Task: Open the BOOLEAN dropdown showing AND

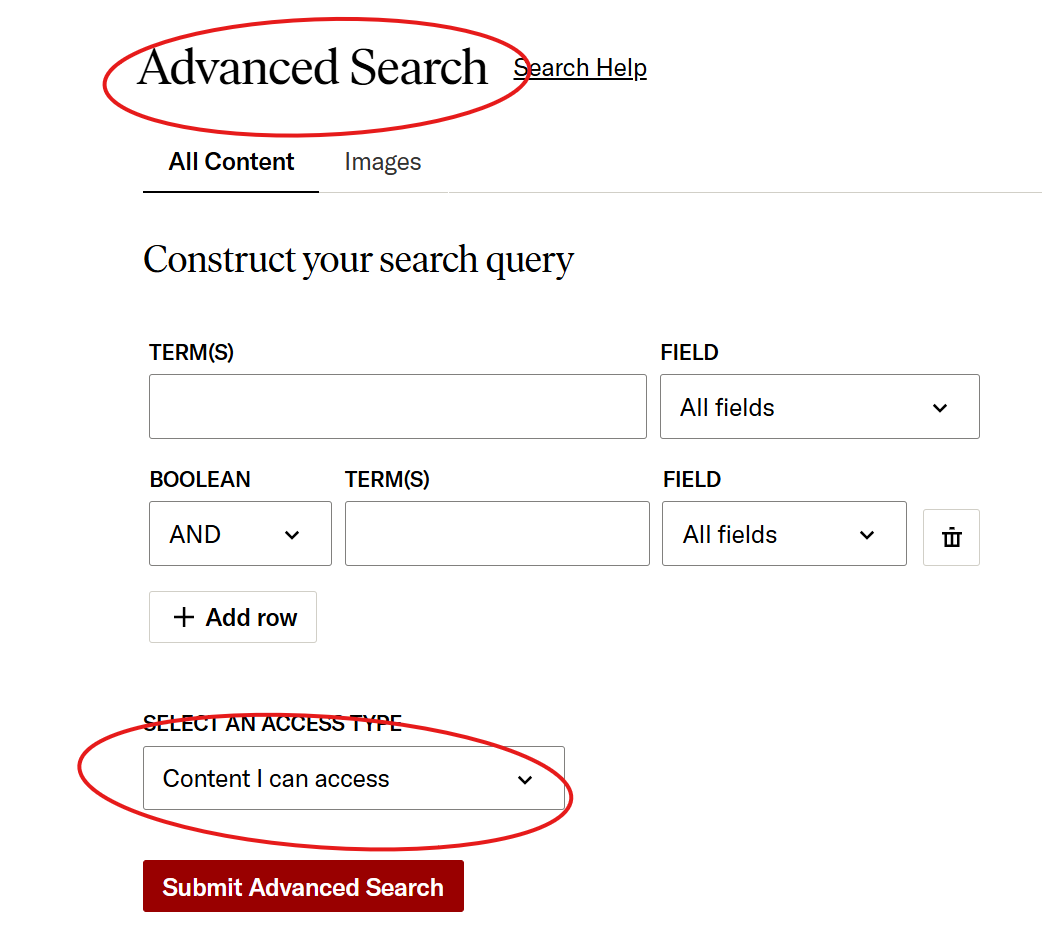Action: pos(240,534)
